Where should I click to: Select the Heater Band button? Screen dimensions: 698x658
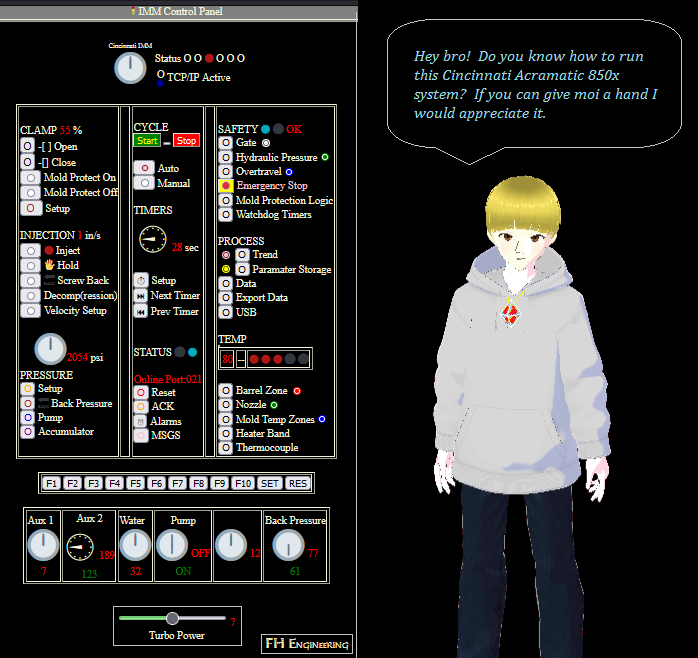pos(226,434)
